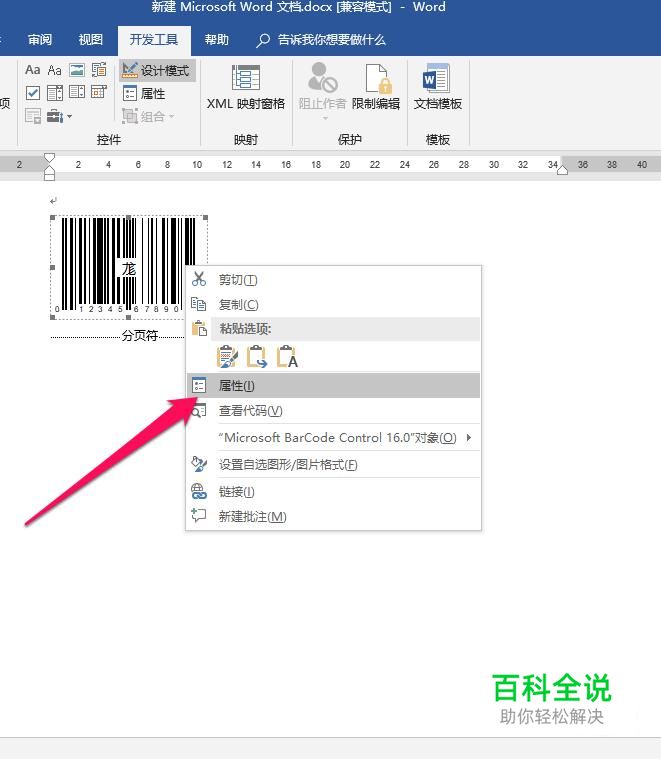661x760 pixels.
Task: Insert Drop-Down List content control
Action: (77, 92)
